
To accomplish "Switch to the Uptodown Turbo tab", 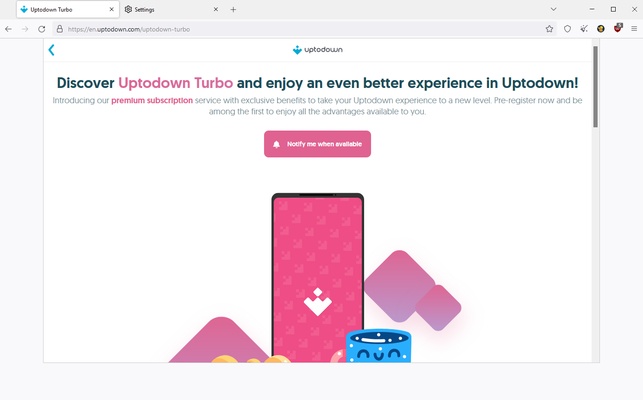I will (x=68, y=9).
